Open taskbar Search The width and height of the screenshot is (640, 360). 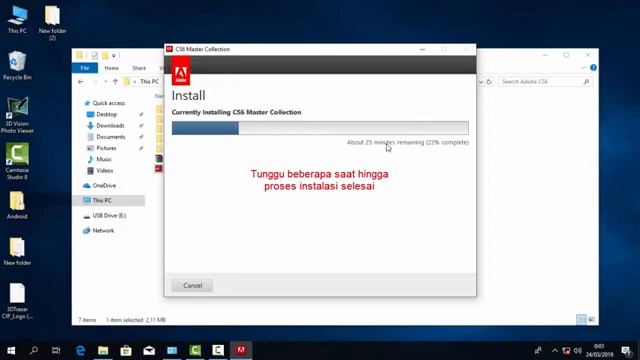click(x=34, y=350)
